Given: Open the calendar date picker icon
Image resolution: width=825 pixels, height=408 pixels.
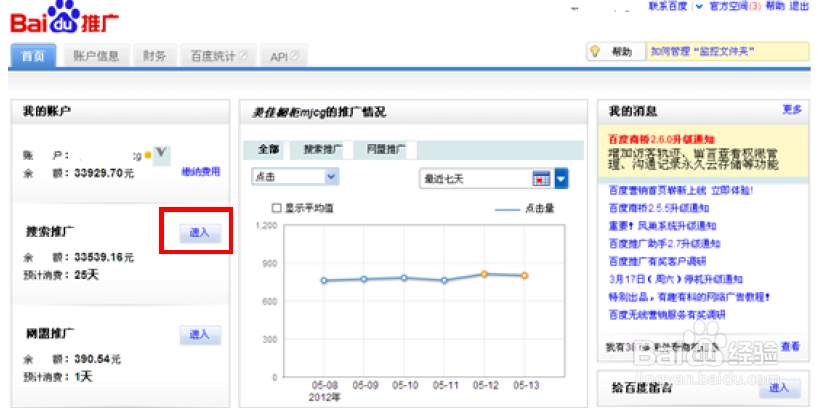Looking at the screenshot, I should click(540, 179).
